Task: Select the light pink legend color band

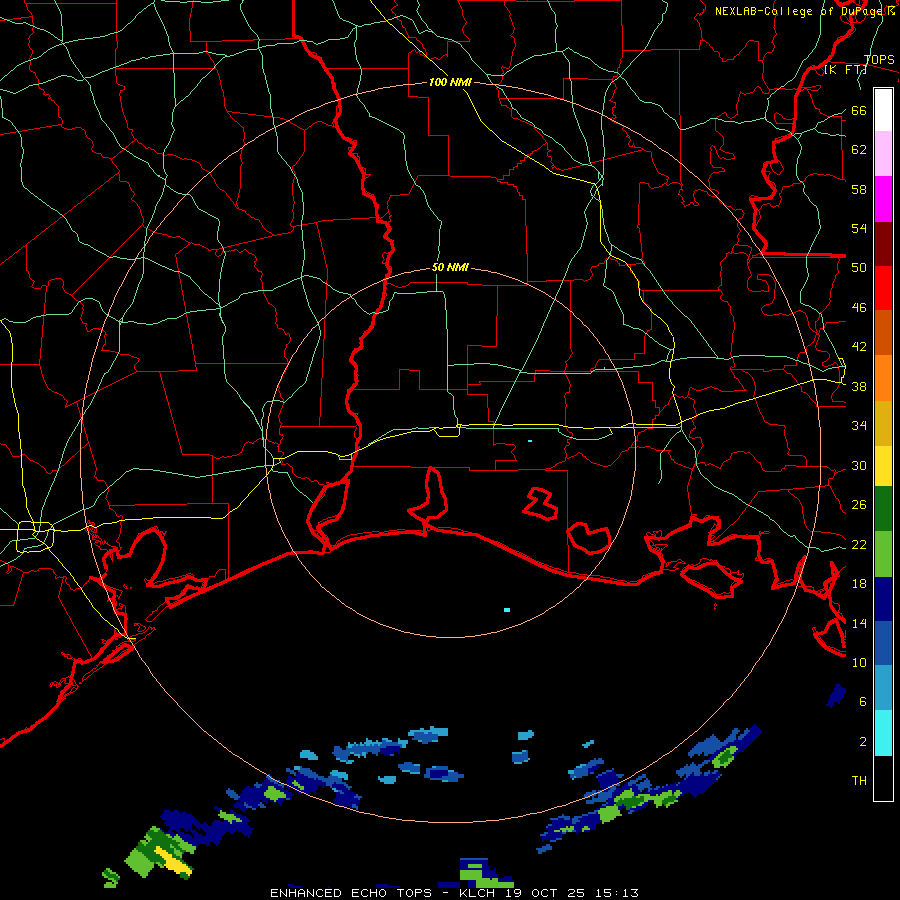Action: point(883,154)
